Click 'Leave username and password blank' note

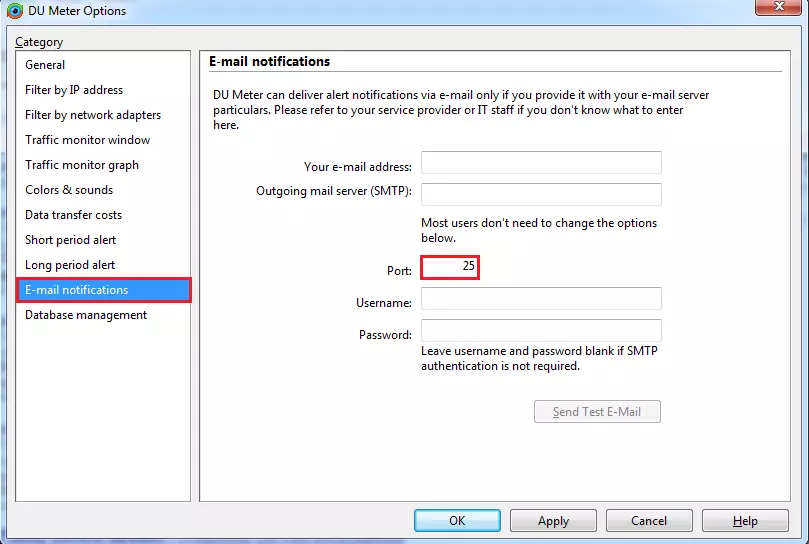pyautogui.click(x=539, y=358)
